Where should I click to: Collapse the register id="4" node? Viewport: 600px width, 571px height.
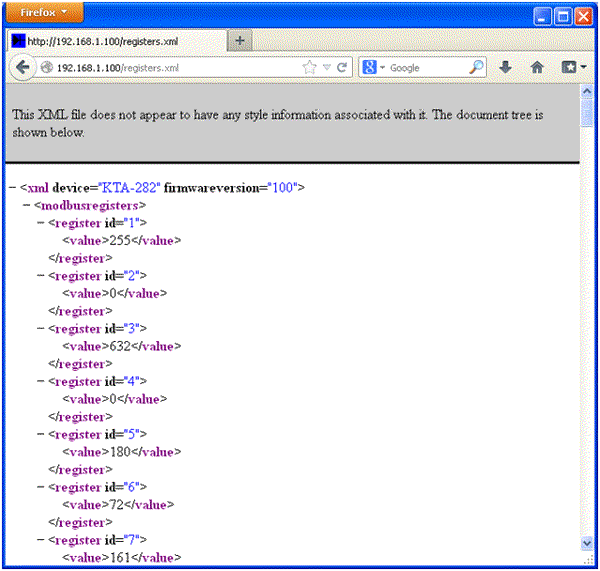(x=41, y=381)
